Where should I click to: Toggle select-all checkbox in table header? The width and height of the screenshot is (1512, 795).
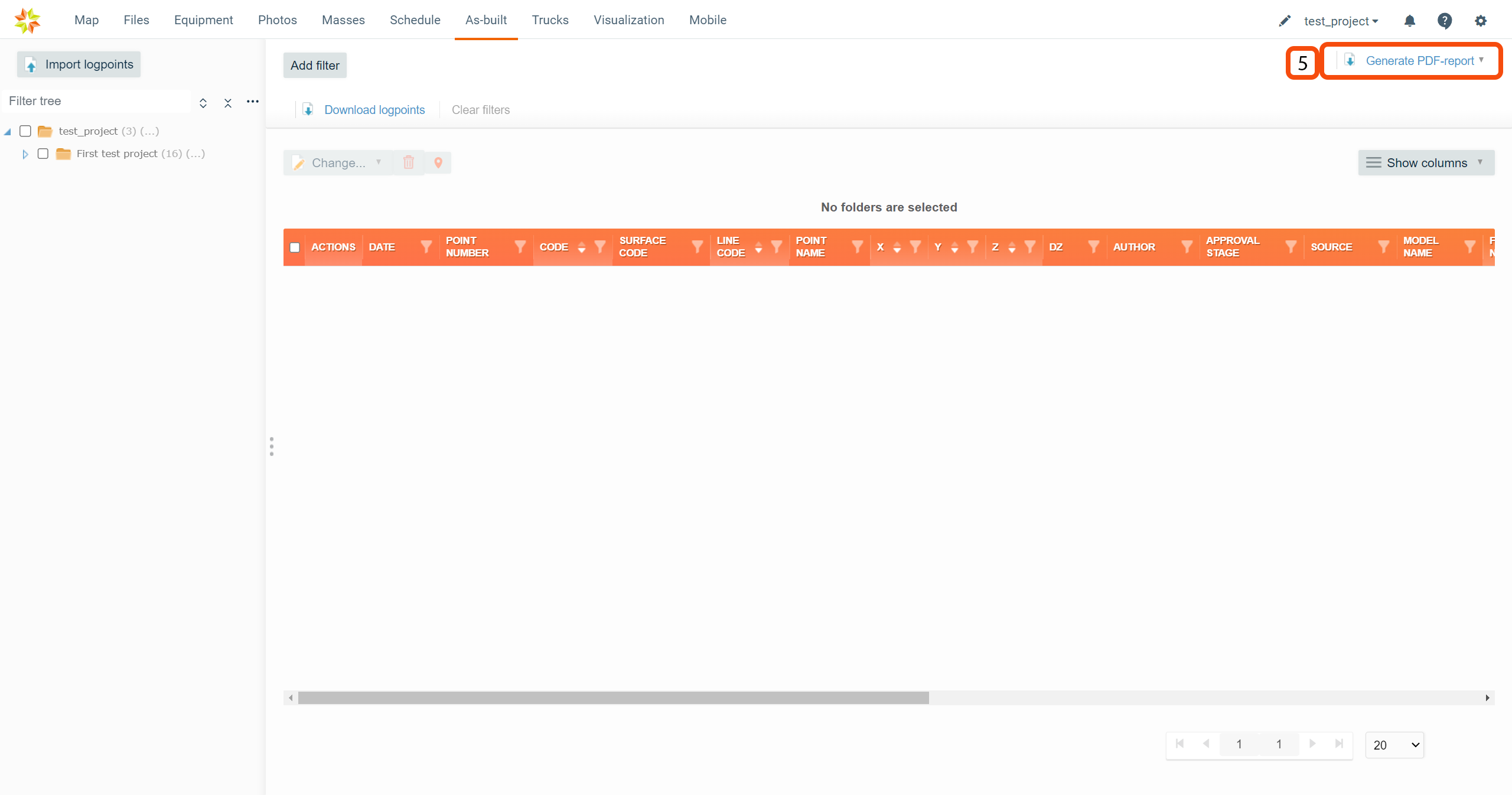tap(295, 247)
